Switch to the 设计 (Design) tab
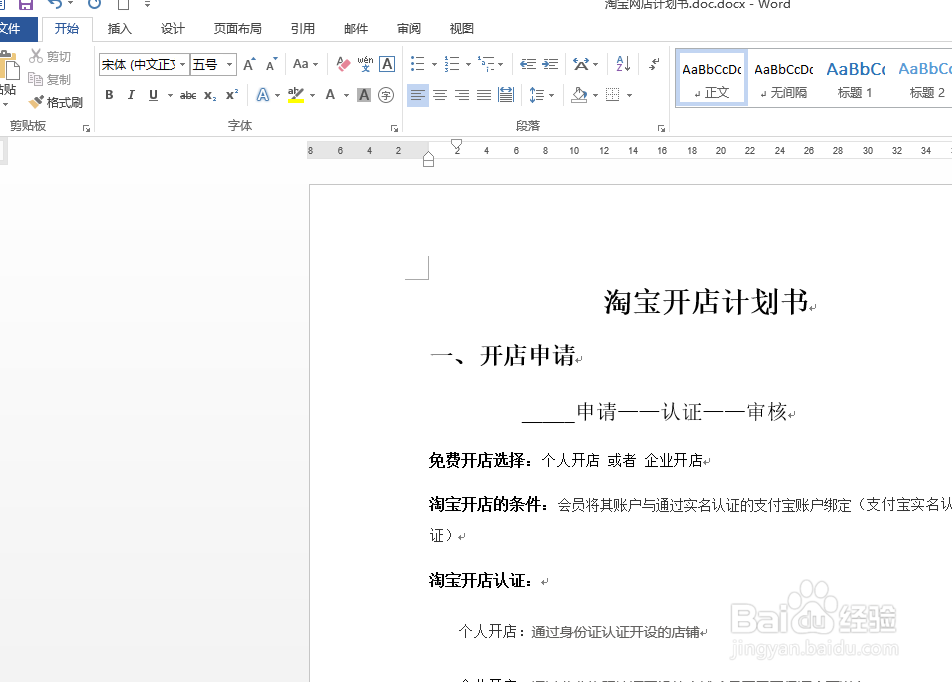The image size is (952, 682). (172, 29)
